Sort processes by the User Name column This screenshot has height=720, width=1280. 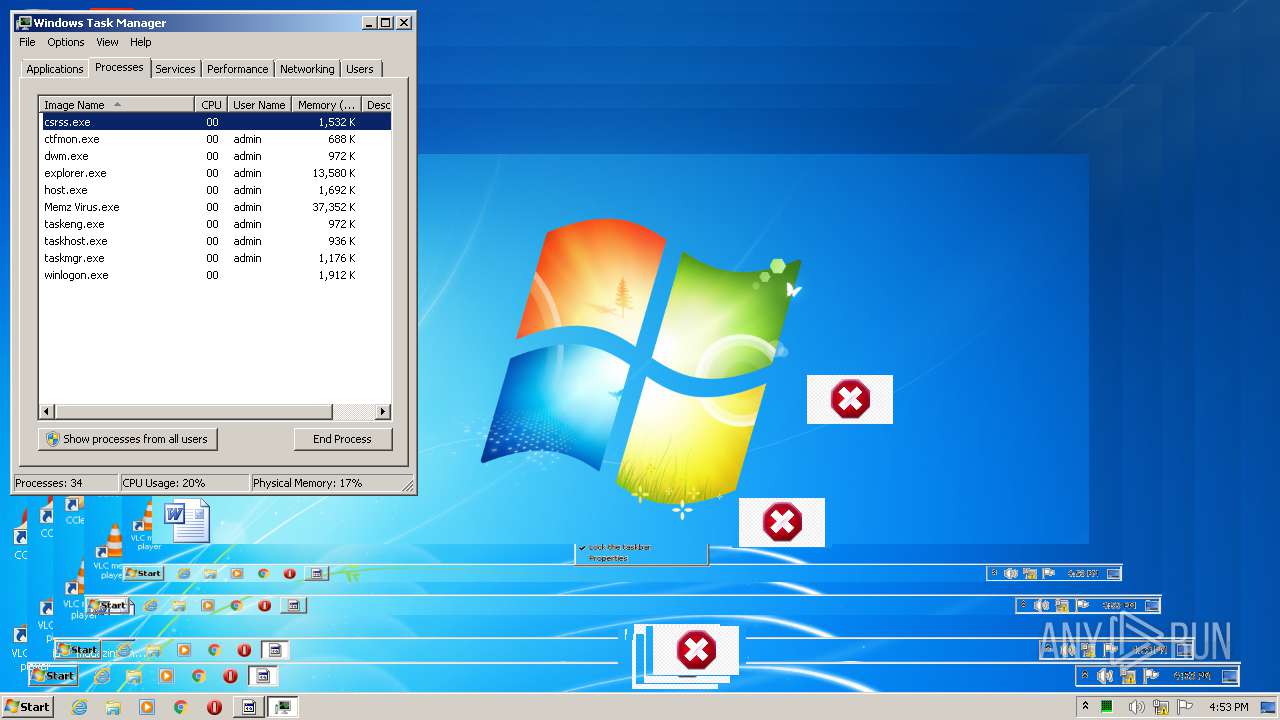pos(259,105)
